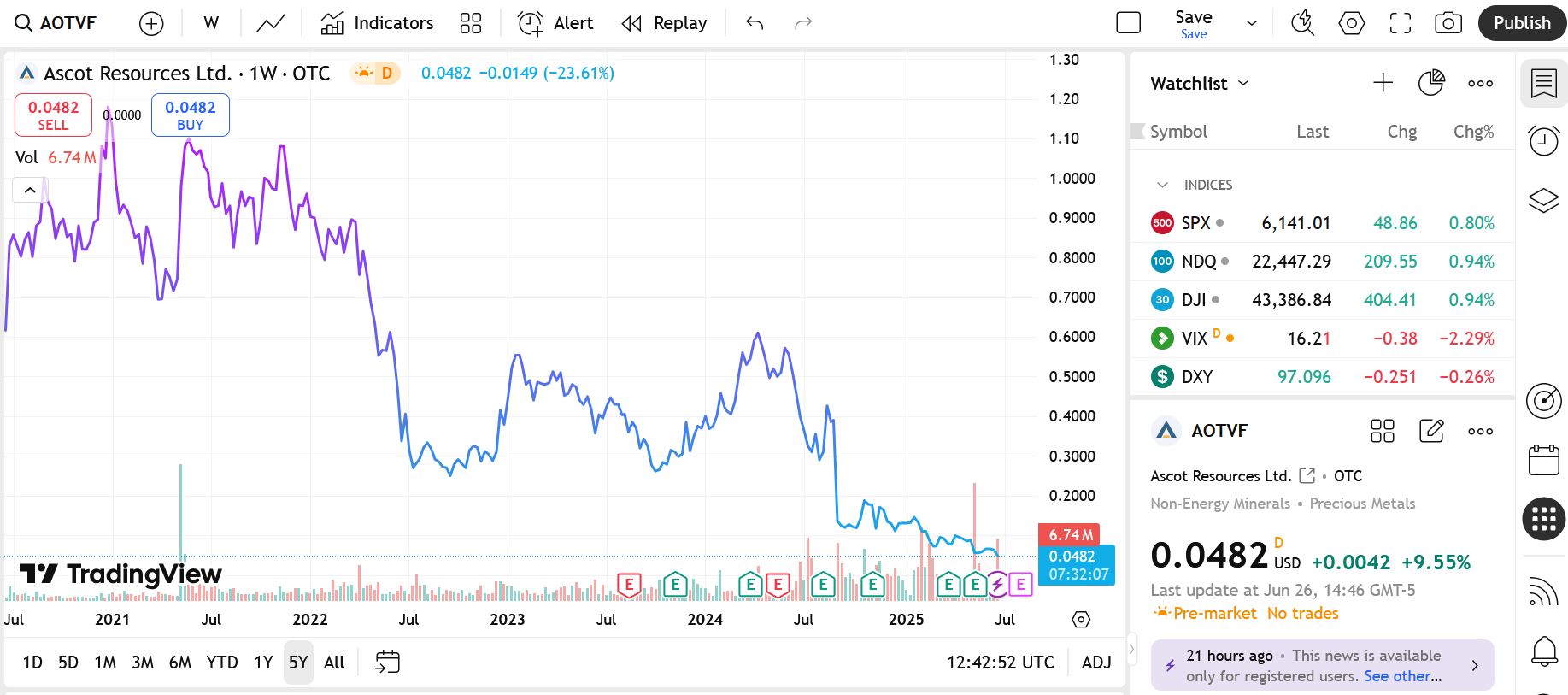The width and height of the screenshot is (1568, 695).
Task: Set the date range to 3M
Action: (143, 663)
